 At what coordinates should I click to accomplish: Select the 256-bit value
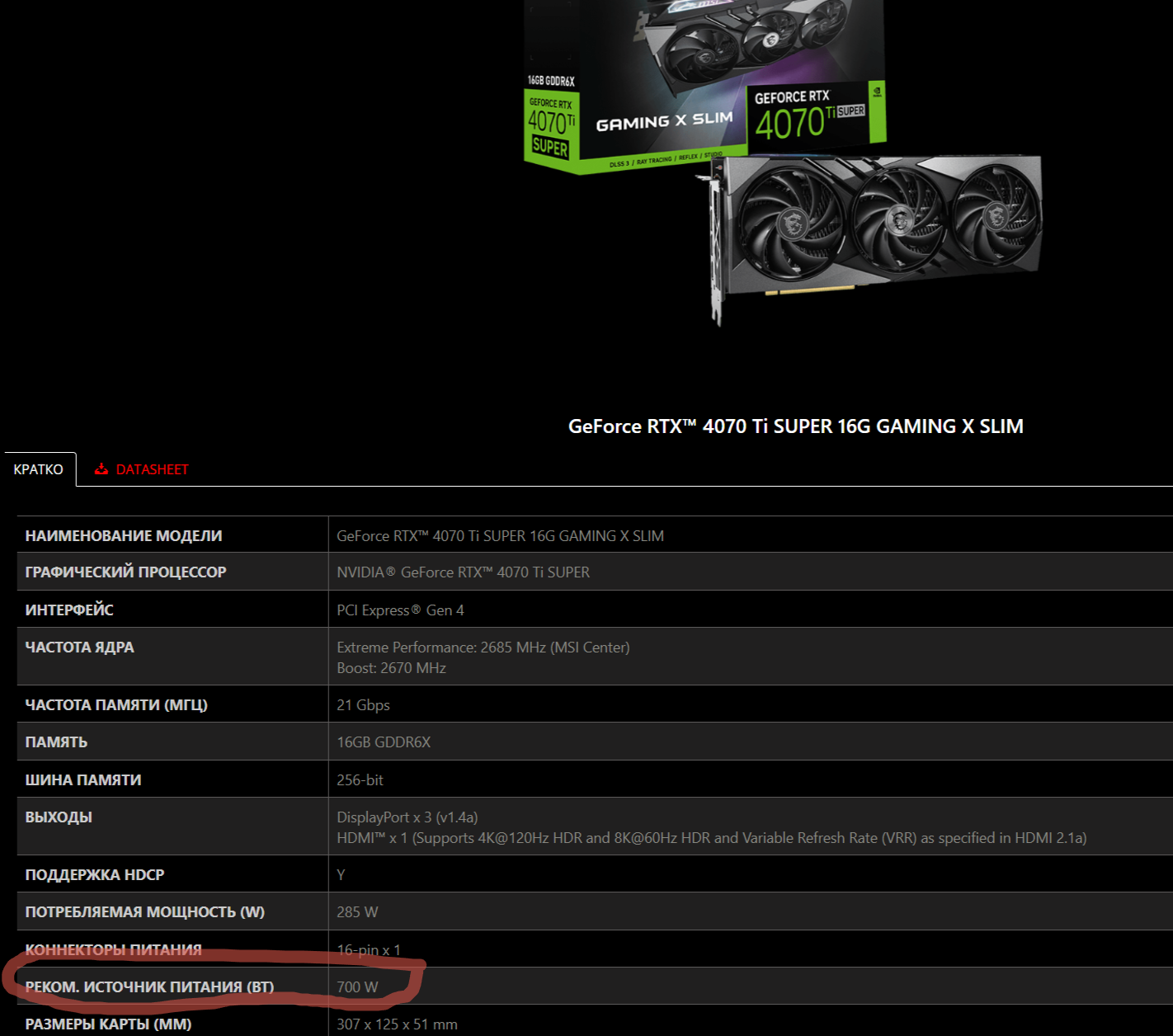(x=360, y=780)
